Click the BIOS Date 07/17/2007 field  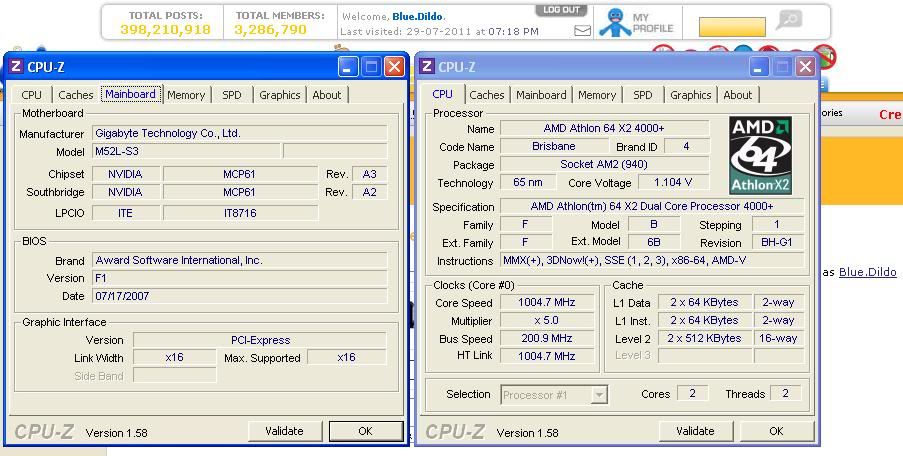240,296
